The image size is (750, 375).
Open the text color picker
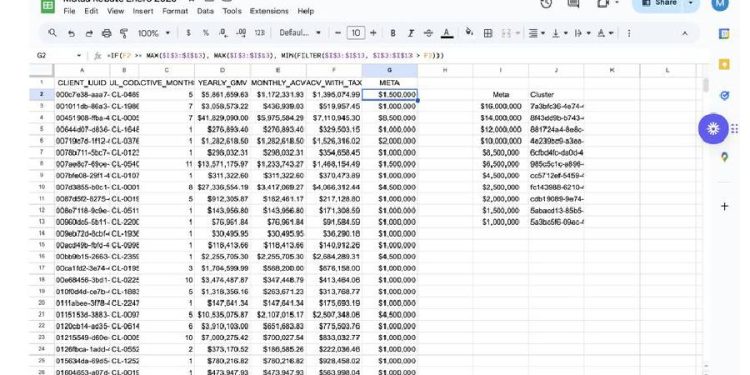[447, 33]
